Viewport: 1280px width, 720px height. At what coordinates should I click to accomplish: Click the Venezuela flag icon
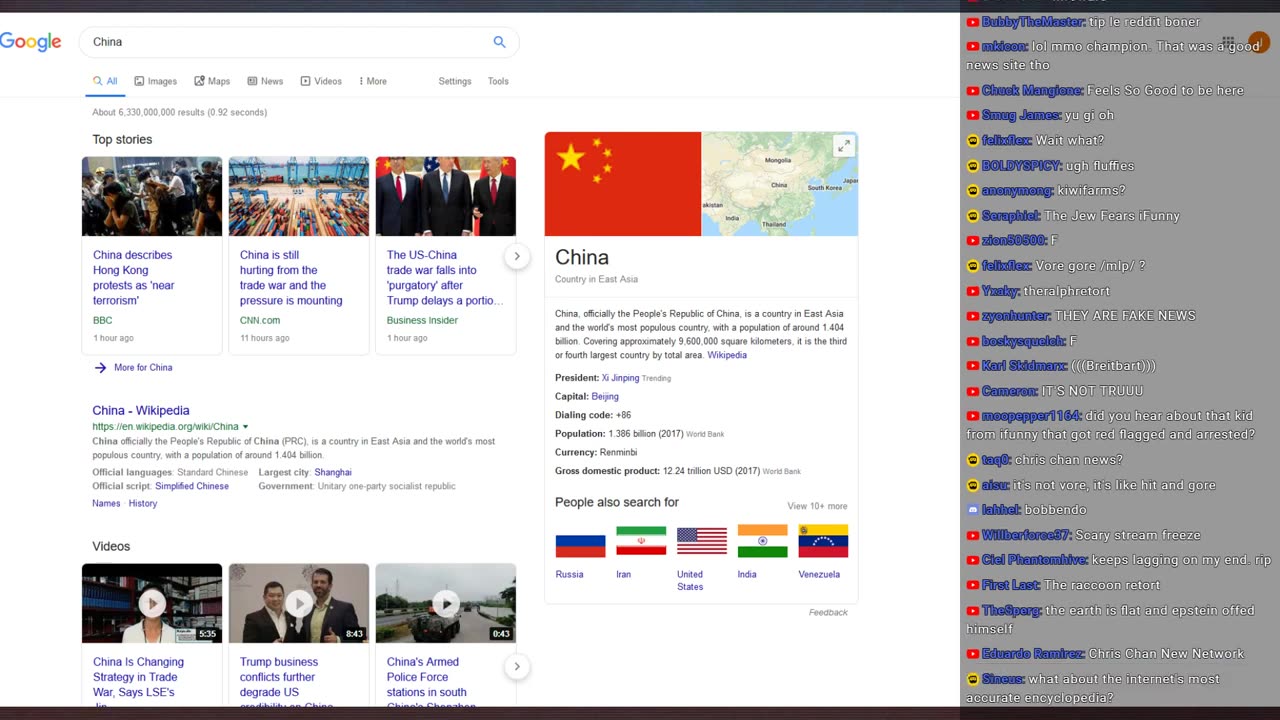tap(823, 541)
